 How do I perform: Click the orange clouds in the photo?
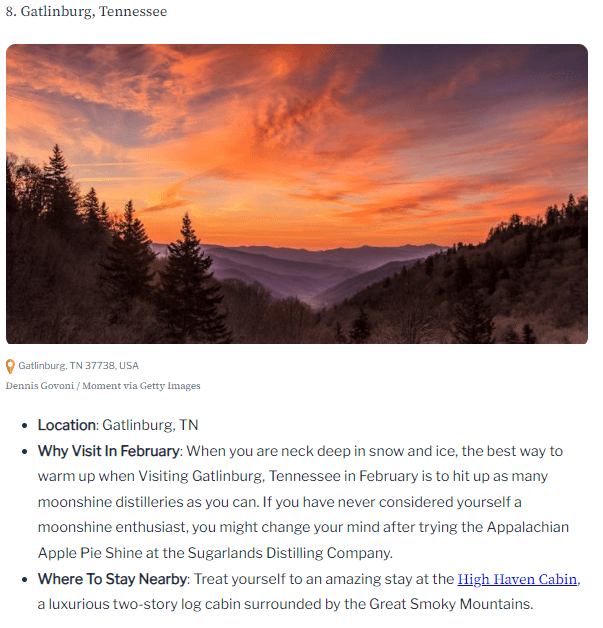pyautogui.click(x=300, y=120)
